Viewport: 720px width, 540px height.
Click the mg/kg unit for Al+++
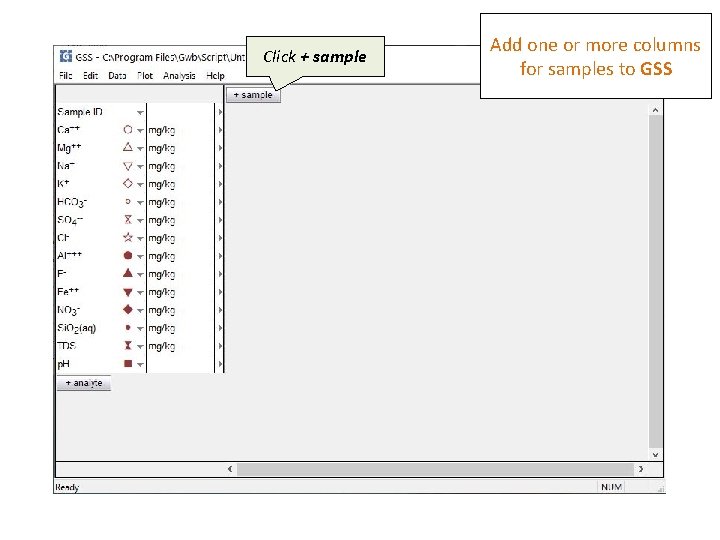pyautogui.click(x=162, y=256)
